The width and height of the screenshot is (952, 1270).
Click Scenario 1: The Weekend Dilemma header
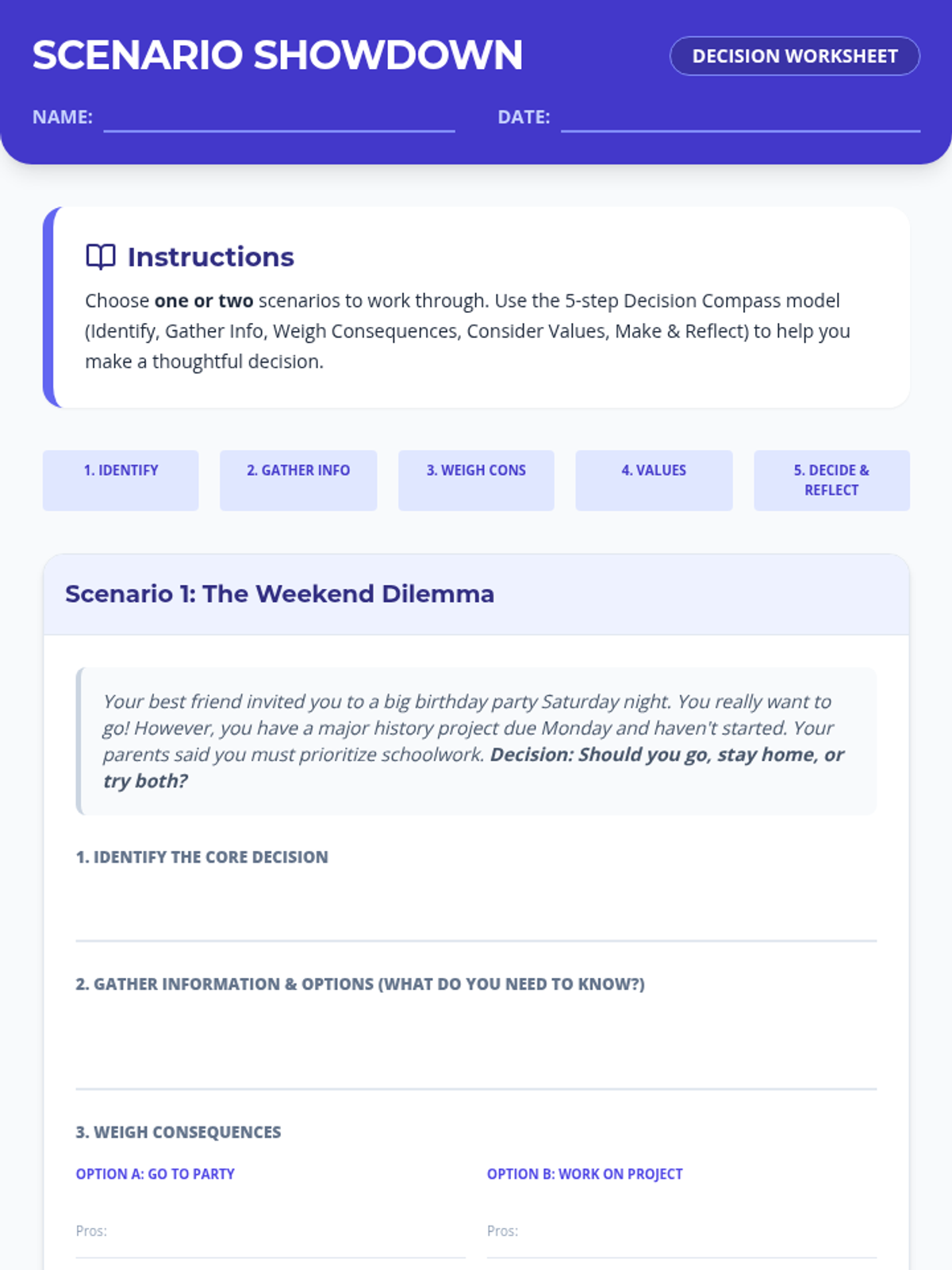[x=279, y=594]
